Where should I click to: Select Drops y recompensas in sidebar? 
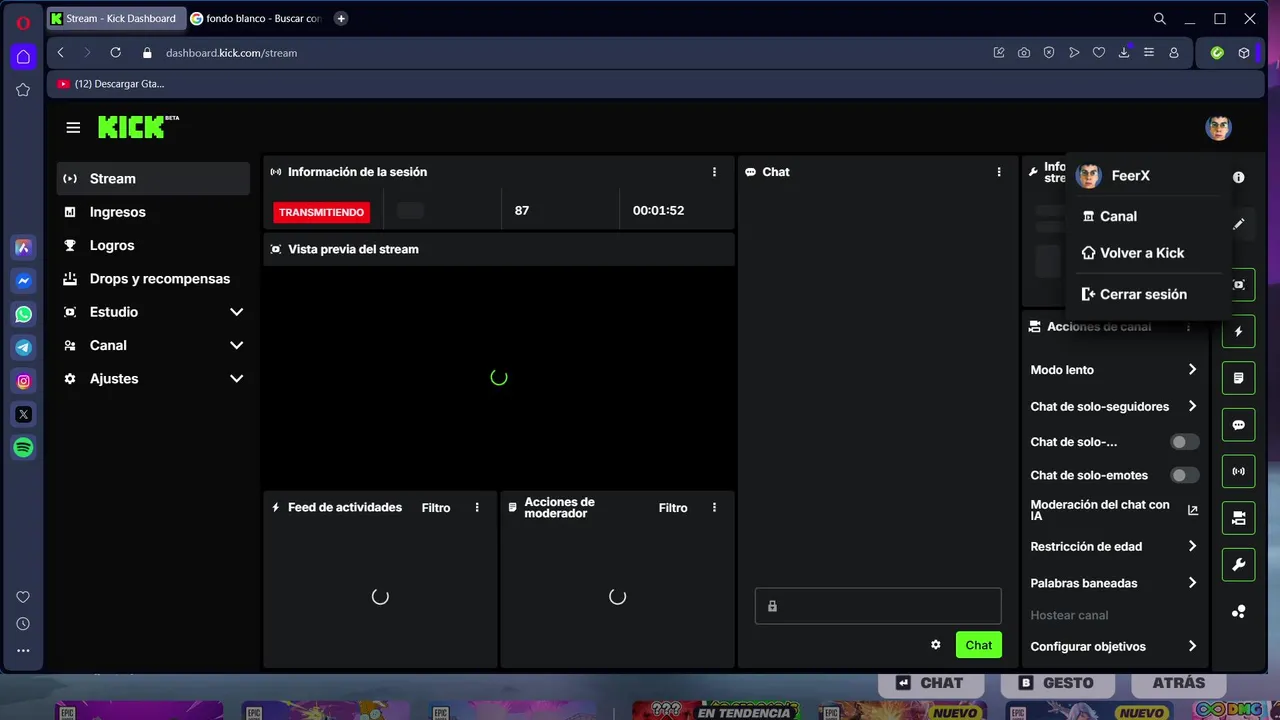153,279
